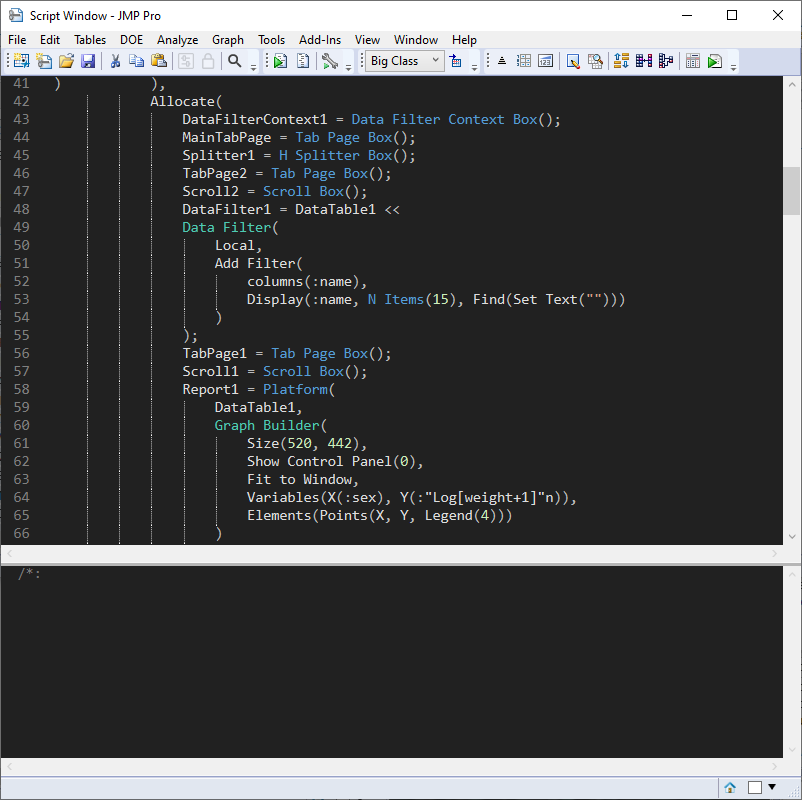Click "Local," on line 50
Image resolution: width=802 pixels, height=800 pixels.
(x=238, y=246)
